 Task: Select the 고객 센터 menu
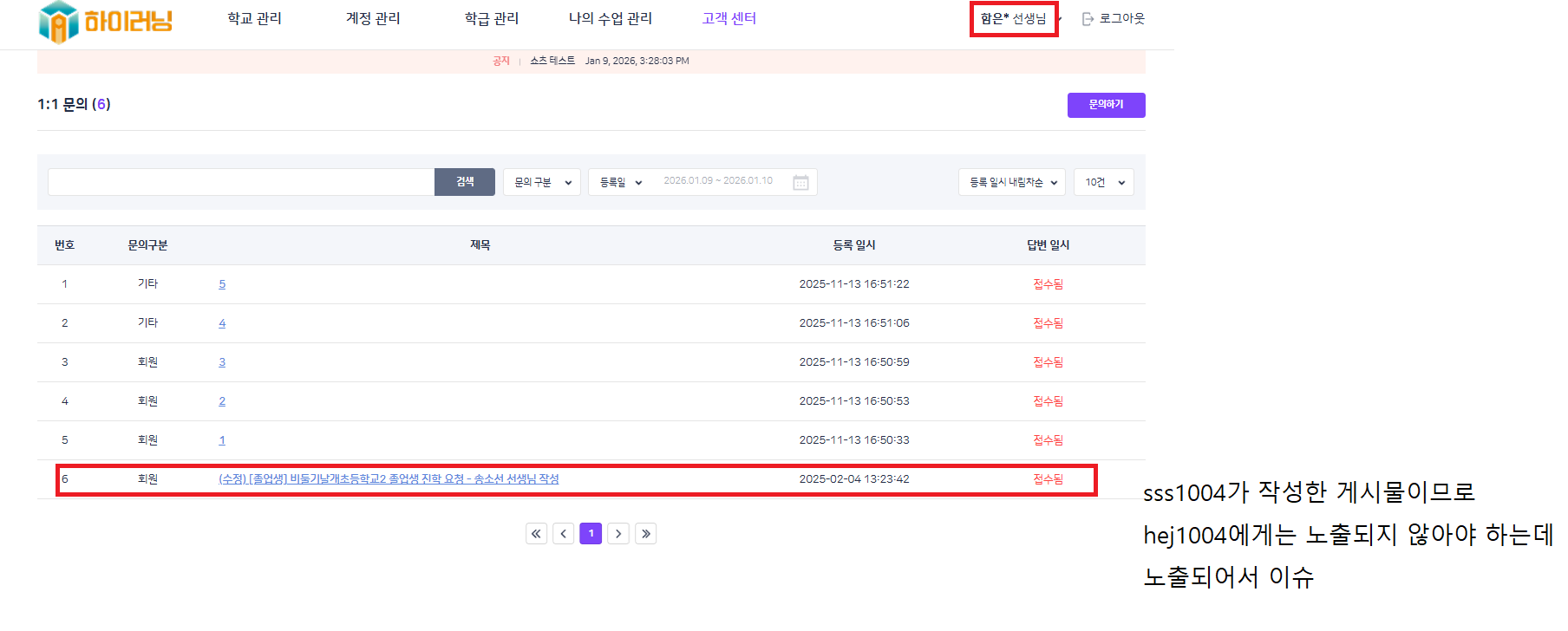point(728,18)
